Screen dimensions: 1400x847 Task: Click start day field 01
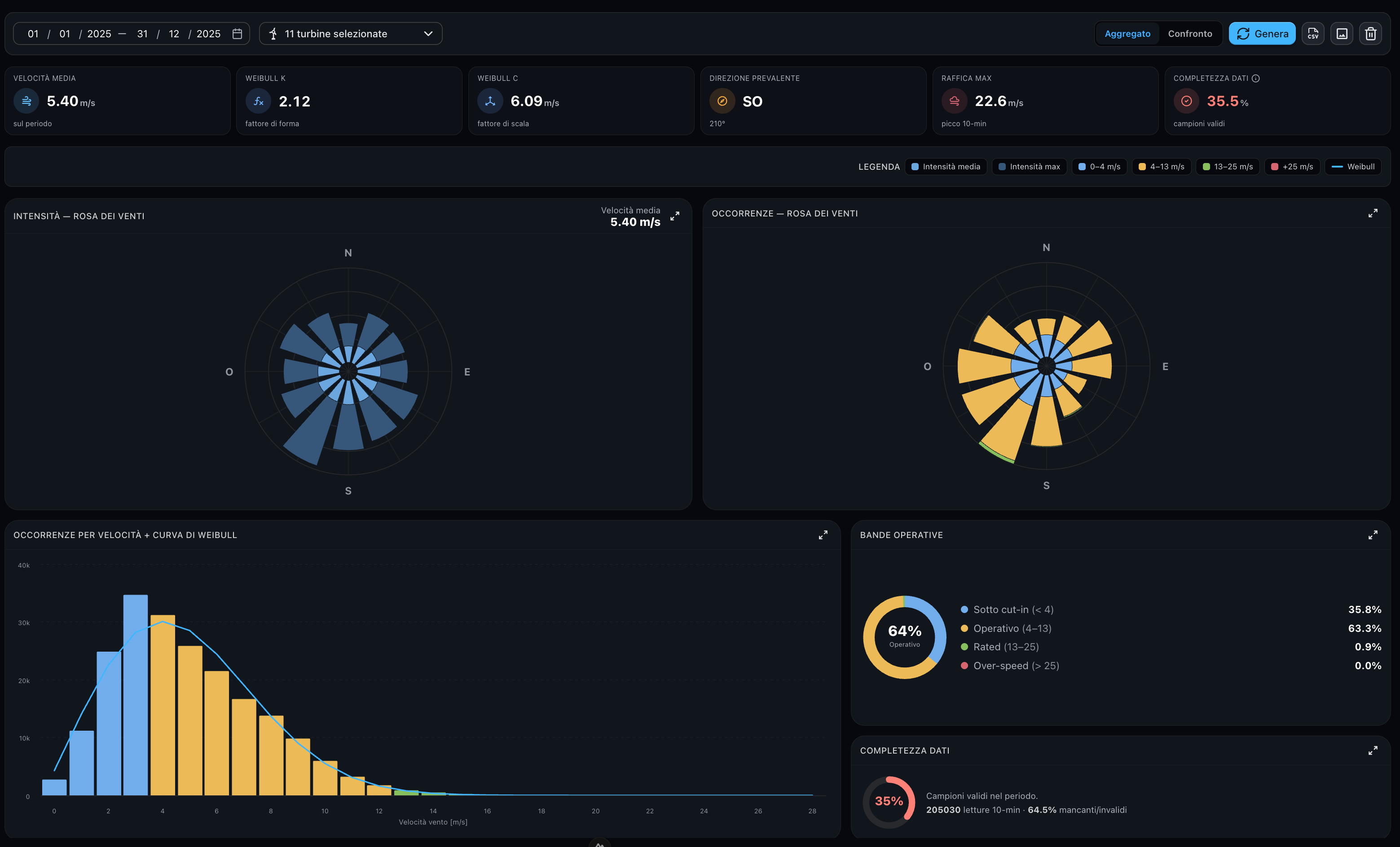(x=33, y=34)
